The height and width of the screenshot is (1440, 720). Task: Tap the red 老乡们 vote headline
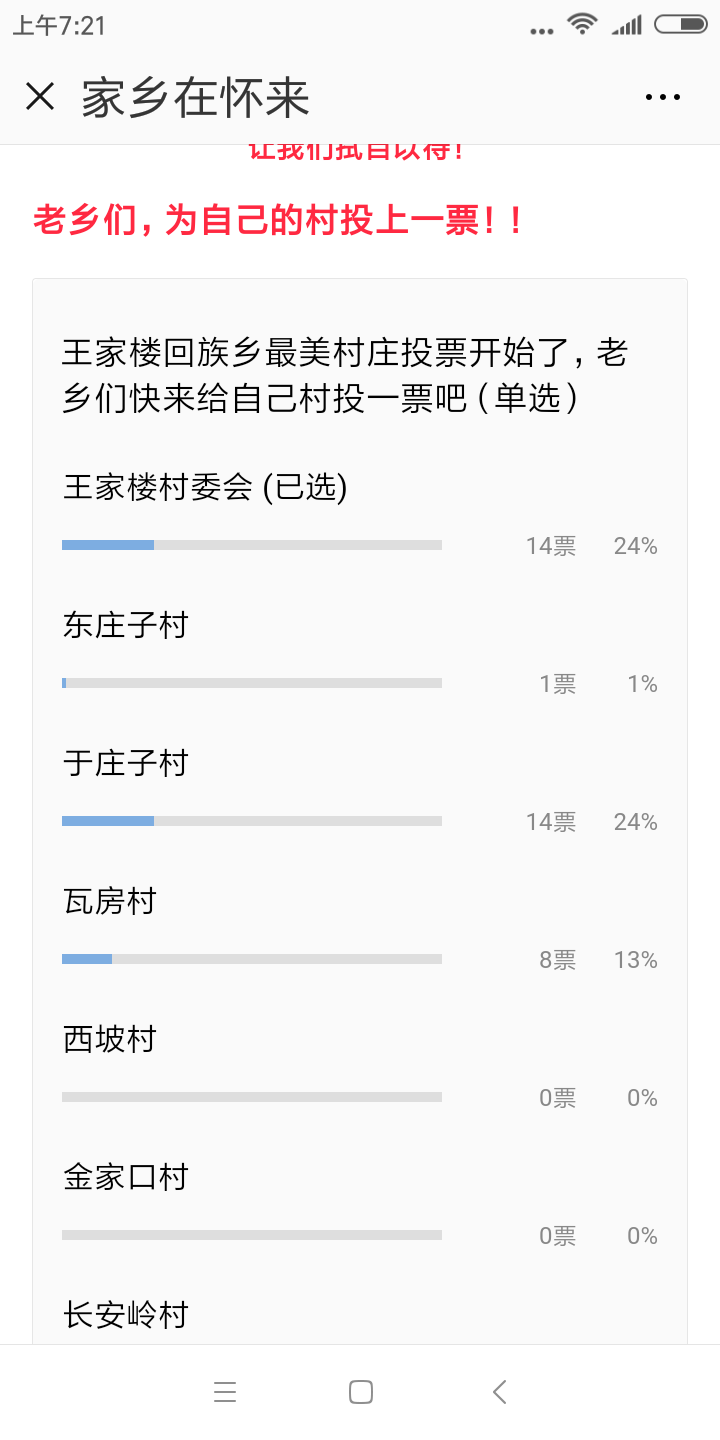point(279,220)
